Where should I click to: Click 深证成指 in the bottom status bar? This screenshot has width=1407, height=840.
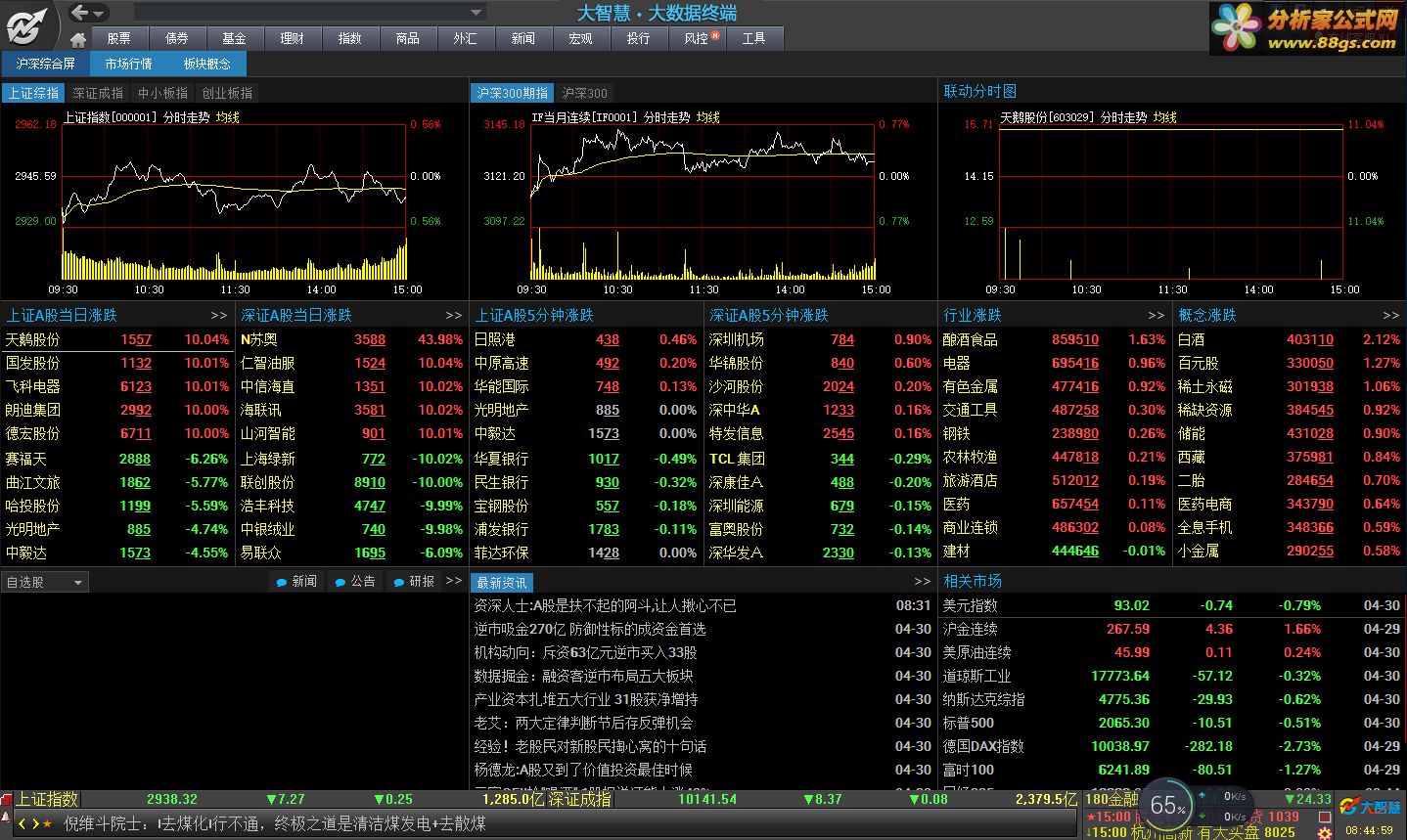pyautogui.click(x=580, y=799)
